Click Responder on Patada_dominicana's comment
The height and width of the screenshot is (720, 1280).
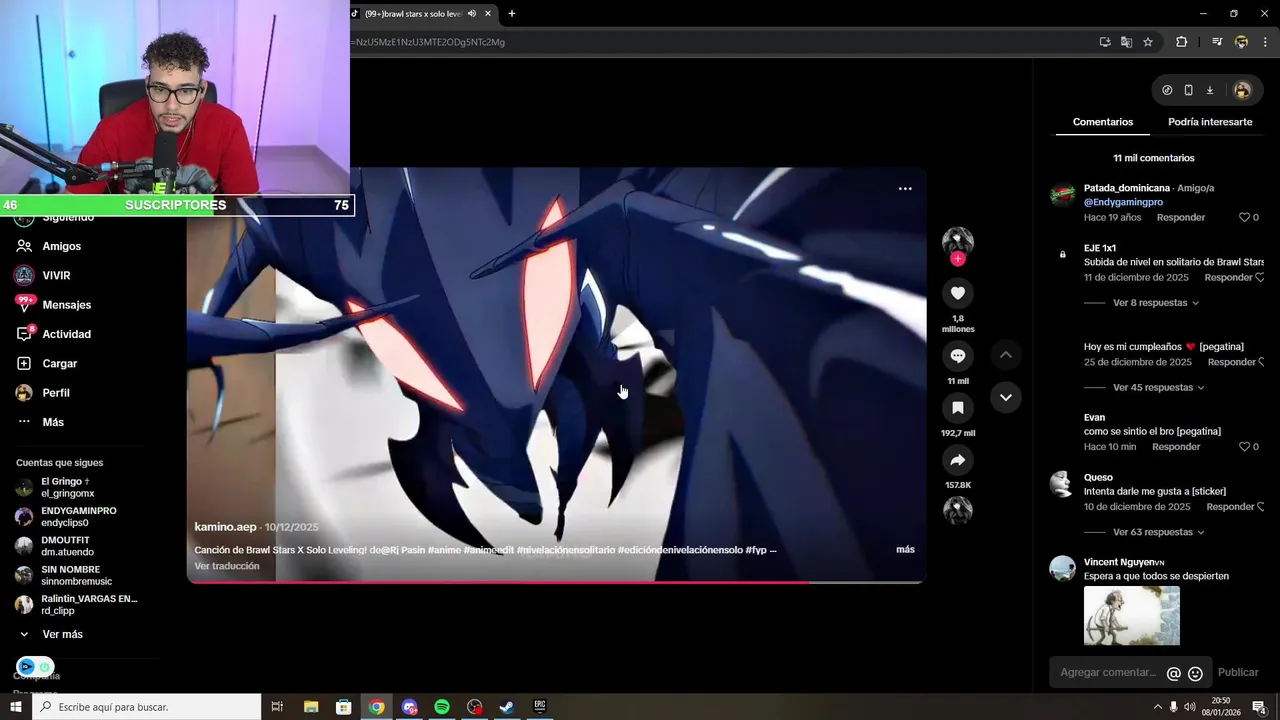1181,217
